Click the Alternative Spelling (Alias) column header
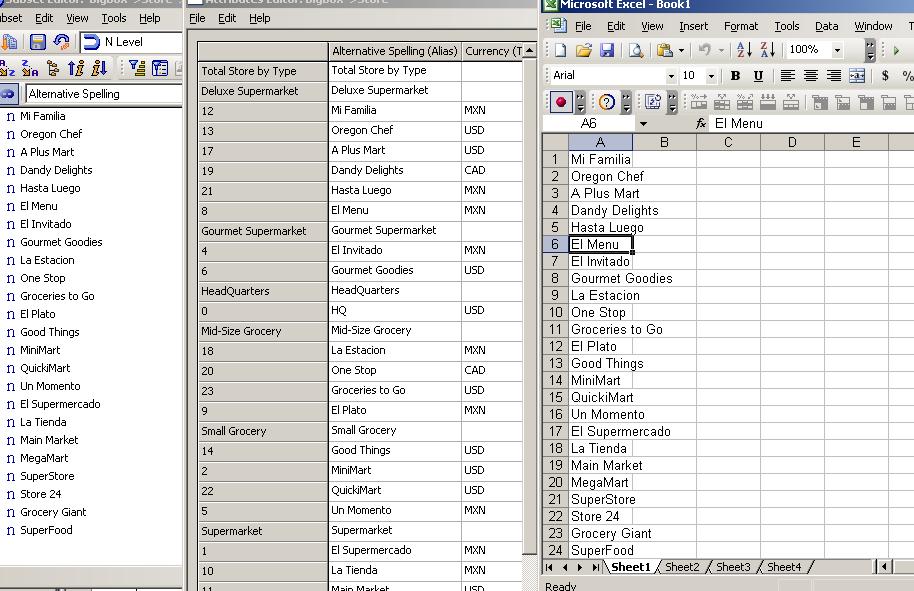Viewport: 914px width, 591px height. (395, 51)
